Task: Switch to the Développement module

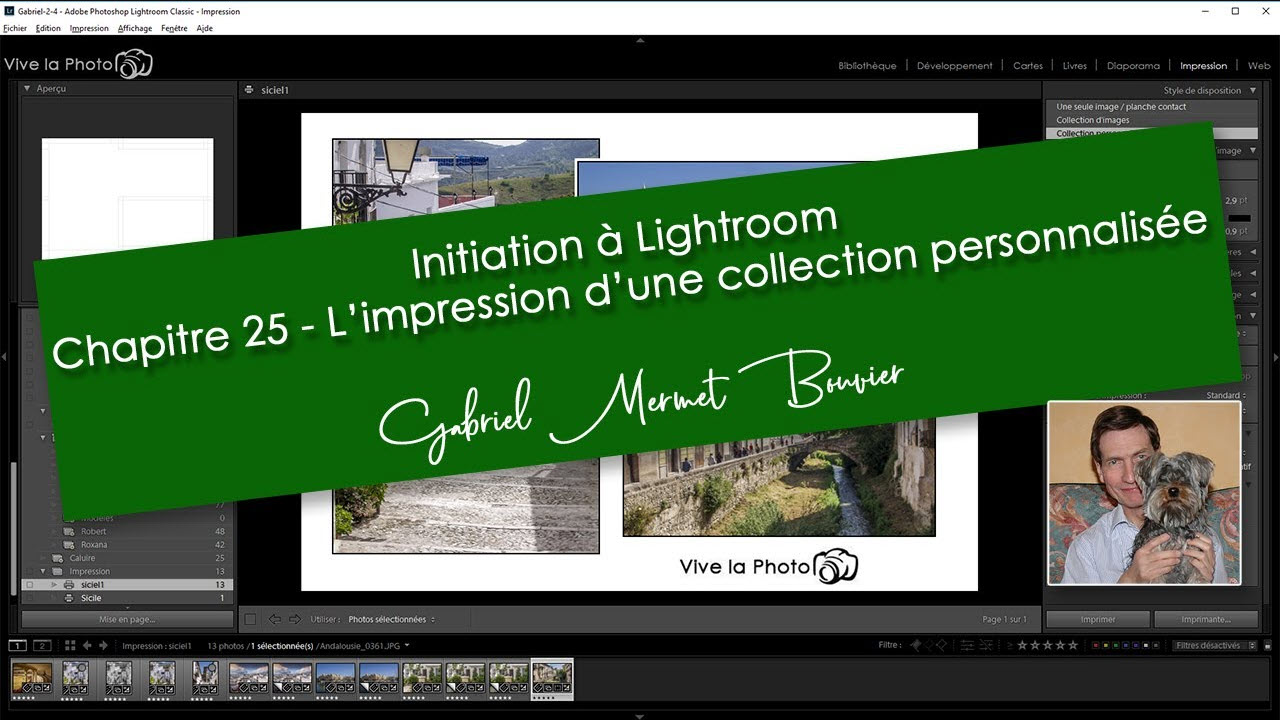Action: 954,66
